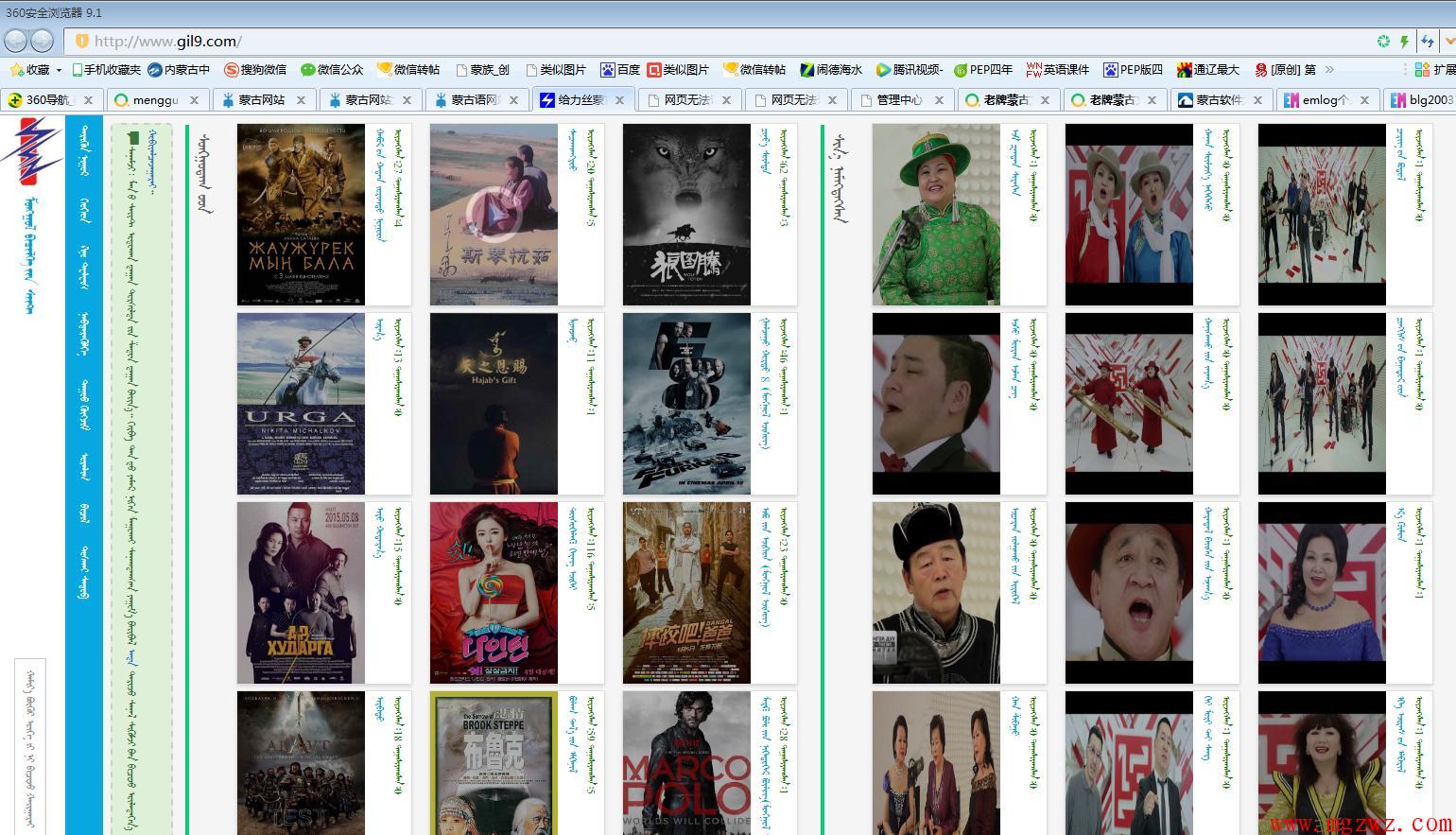This screenshot has width=1456, height=835.
Task: Open the 百度 paw bookmark
Action: (x=620, y=70)
